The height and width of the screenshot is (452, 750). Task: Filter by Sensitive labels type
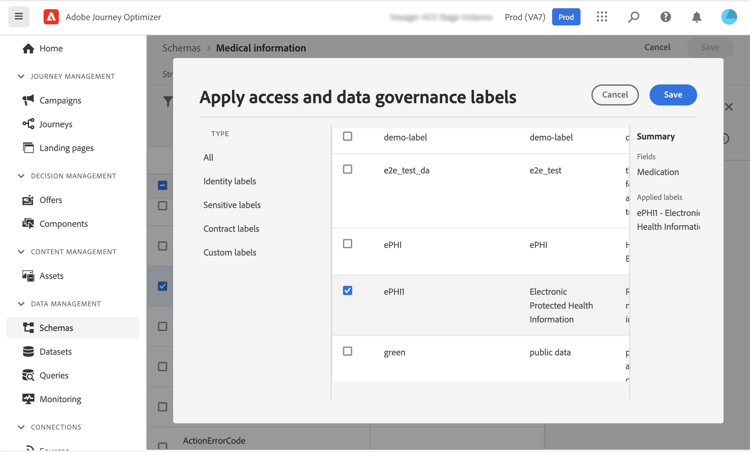pos(232,205)
